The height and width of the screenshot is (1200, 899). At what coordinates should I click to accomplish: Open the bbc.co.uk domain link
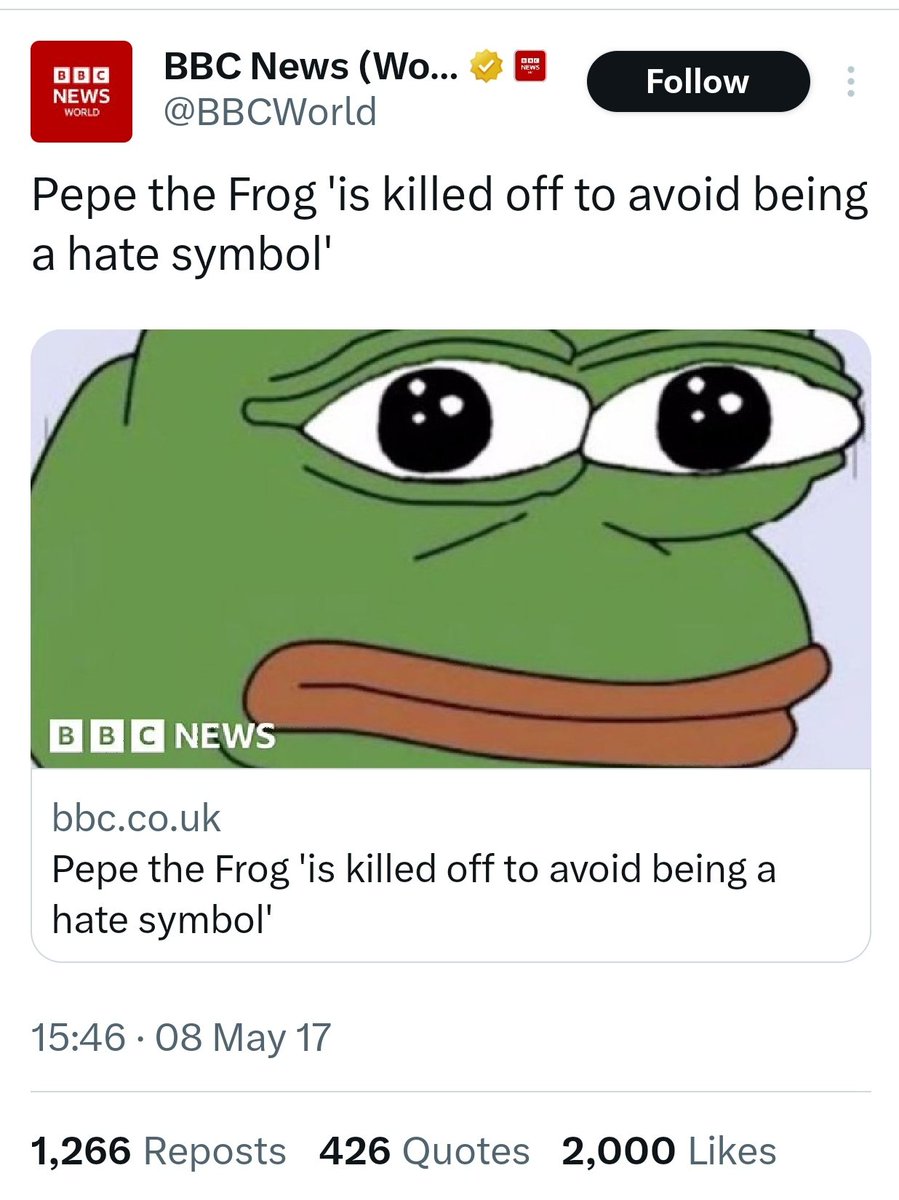pos(136,818)
